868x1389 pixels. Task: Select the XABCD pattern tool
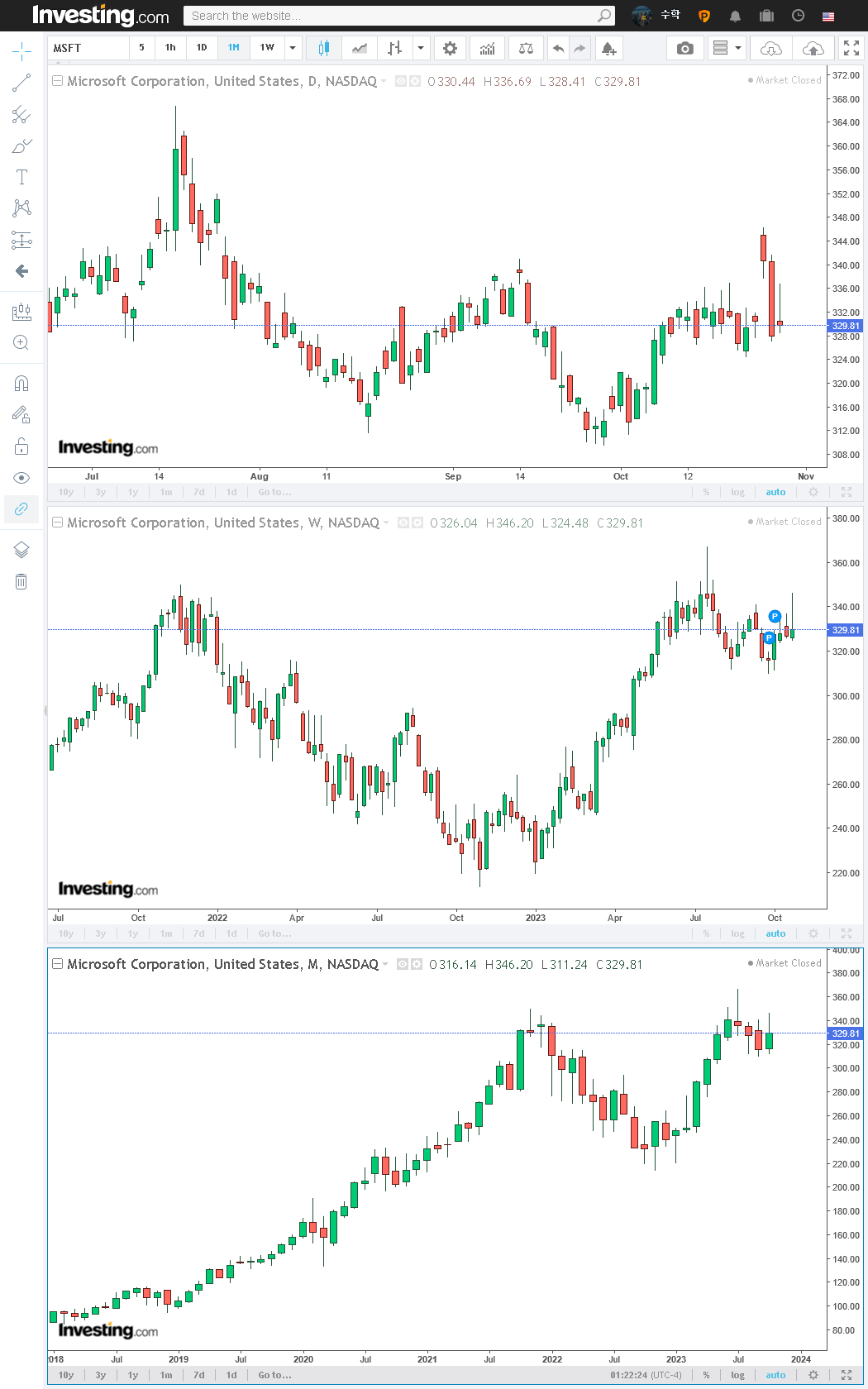point(21,208)
